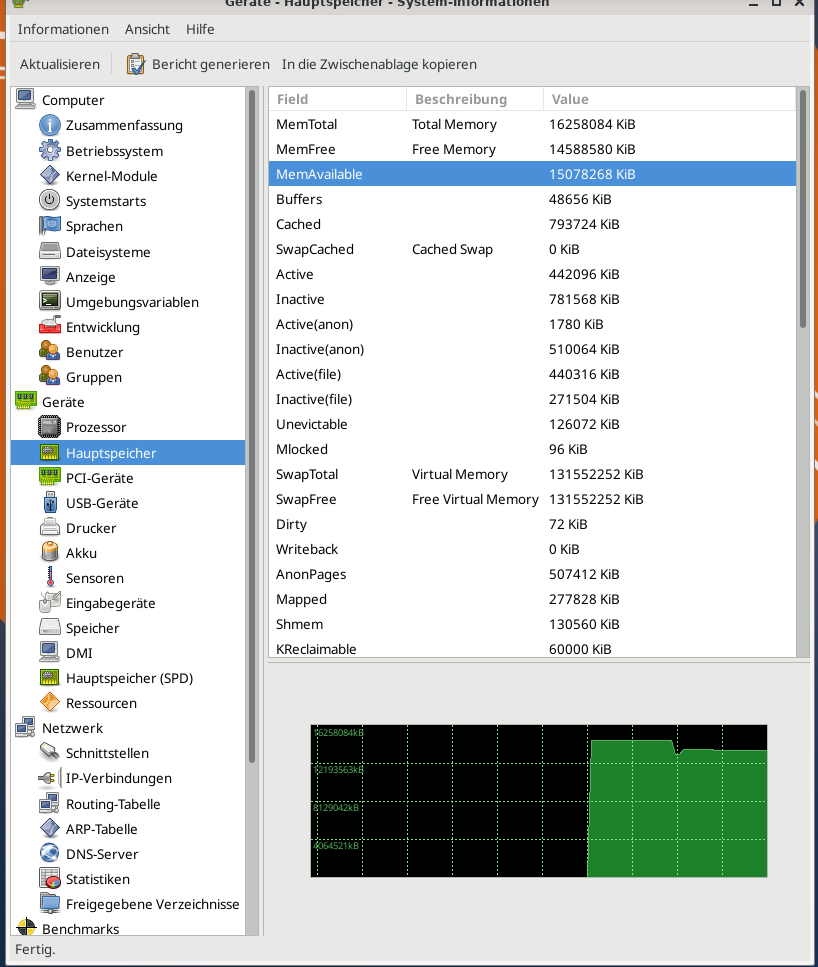Select Umgebungsvariablen terminal icon

pos(49,302)
